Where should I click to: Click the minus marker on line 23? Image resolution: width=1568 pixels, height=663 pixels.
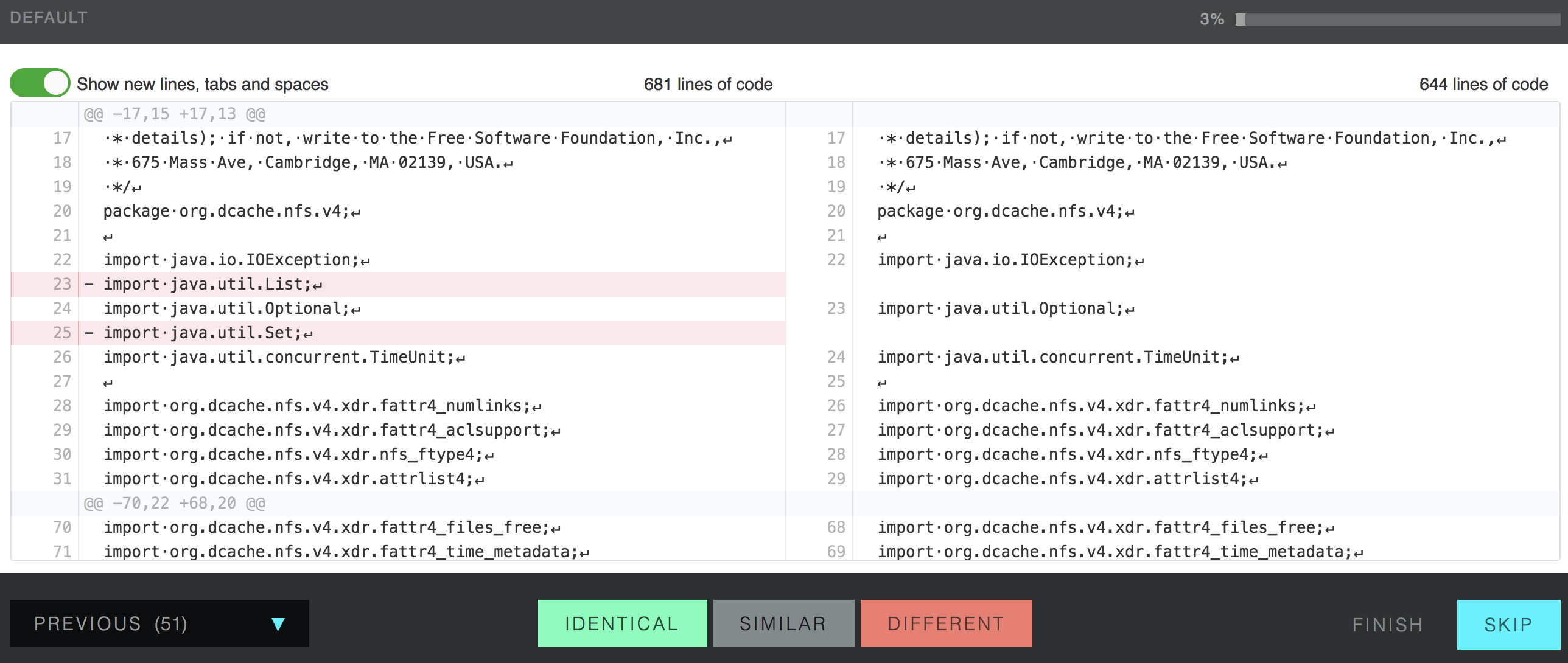click(89, 284)
